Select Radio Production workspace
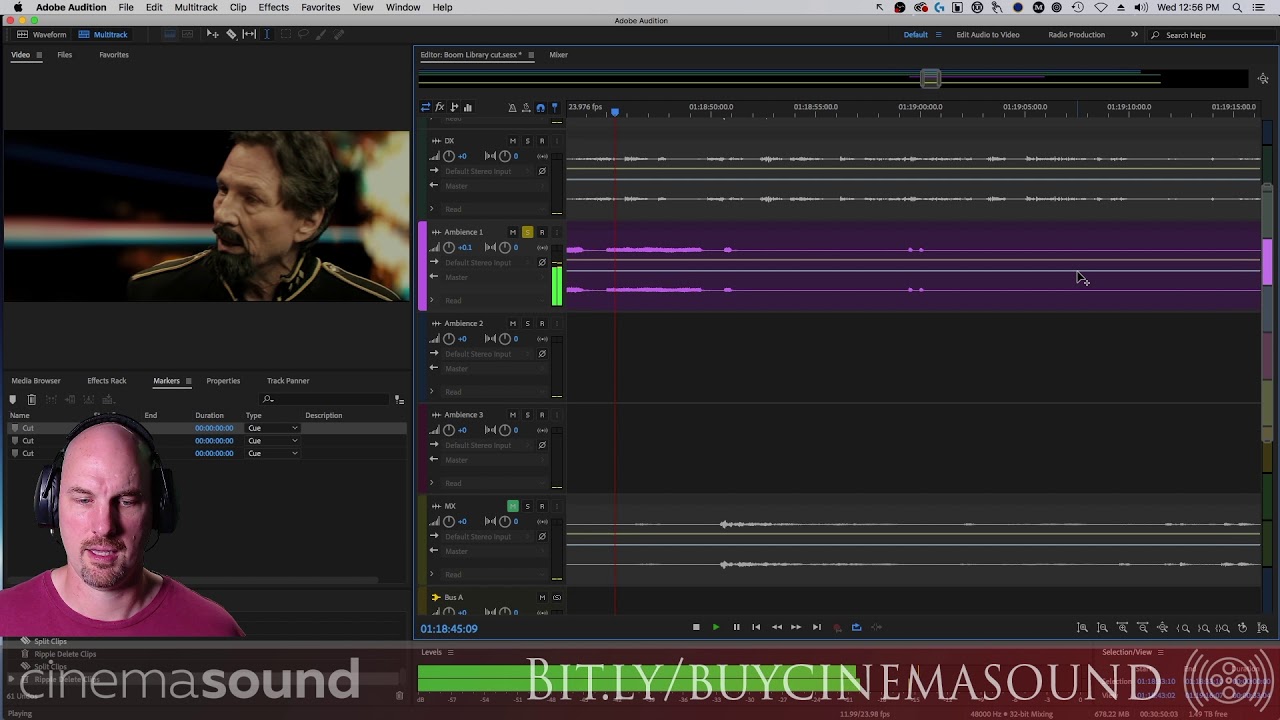 [1076, 35]
